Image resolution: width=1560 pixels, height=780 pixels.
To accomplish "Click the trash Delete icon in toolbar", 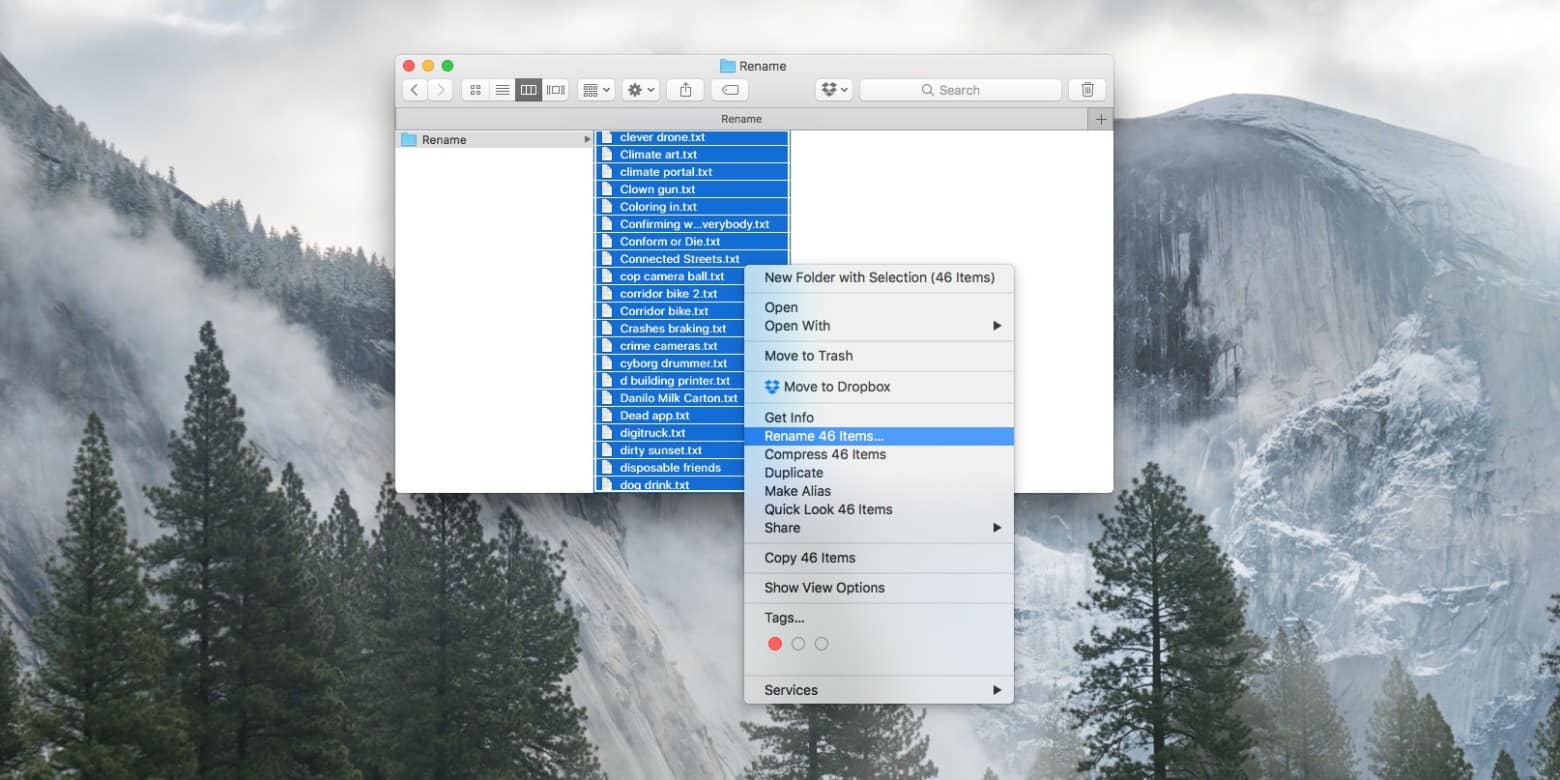I will 1087,90.
